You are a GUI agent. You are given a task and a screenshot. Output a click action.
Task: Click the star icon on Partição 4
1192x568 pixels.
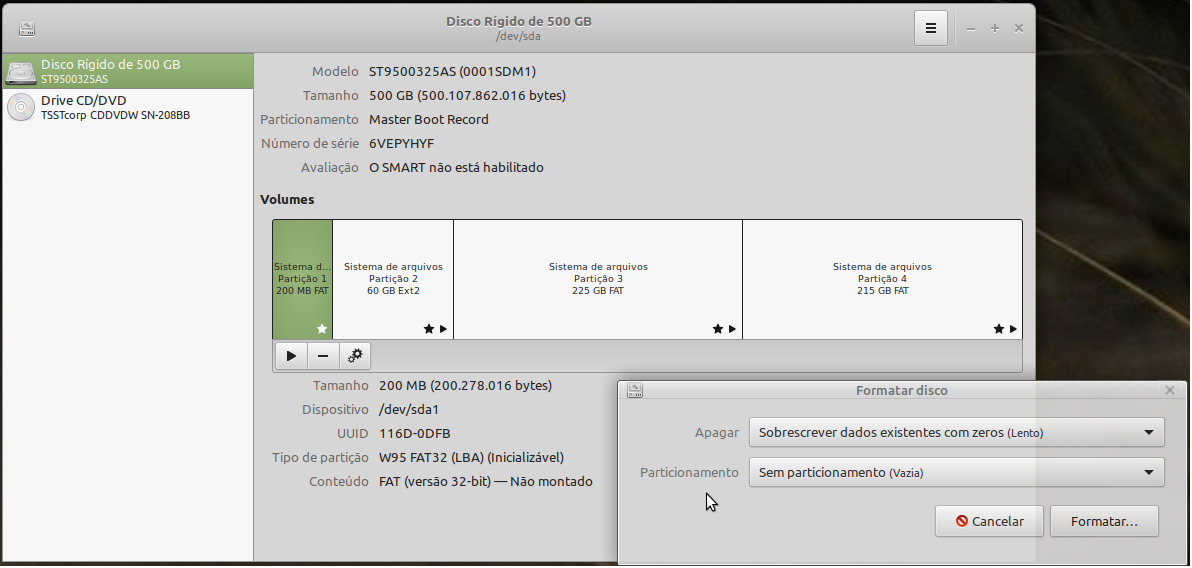(999, 329)
